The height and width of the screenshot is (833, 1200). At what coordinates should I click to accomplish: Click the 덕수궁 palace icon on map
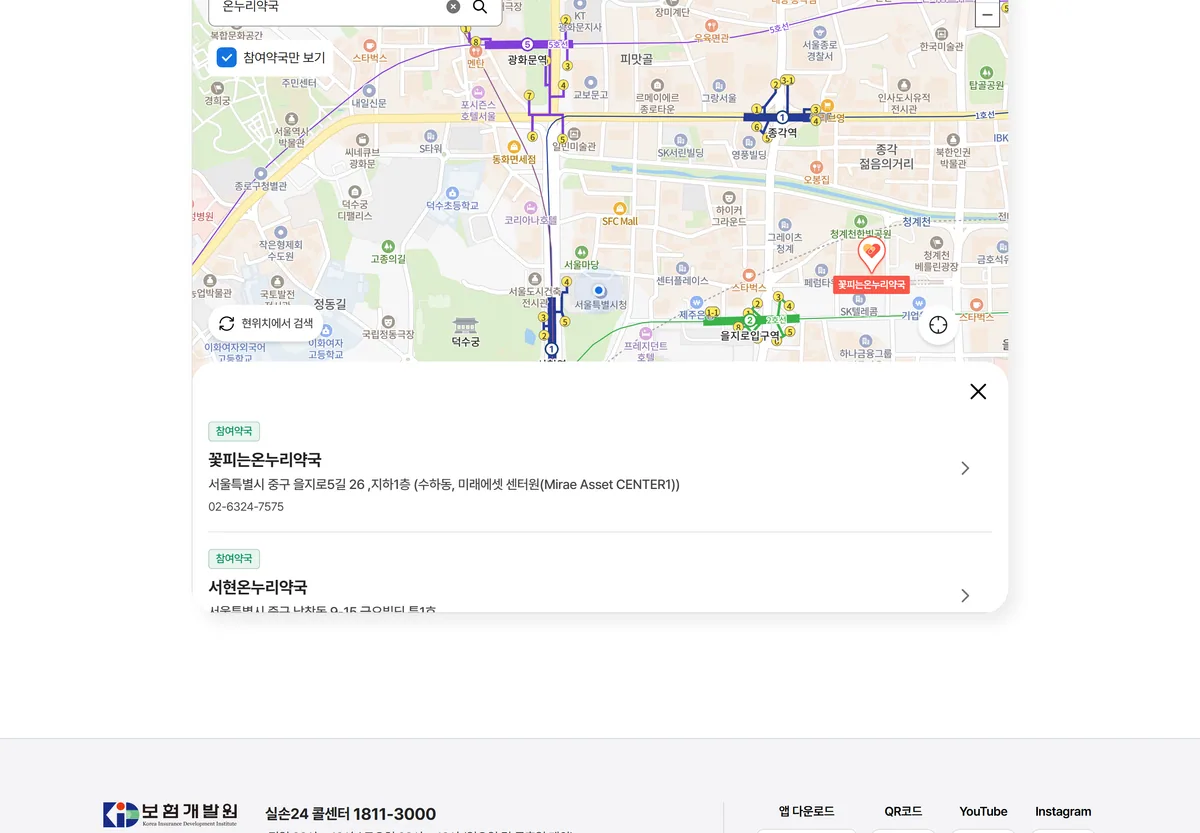pos(466,325)
